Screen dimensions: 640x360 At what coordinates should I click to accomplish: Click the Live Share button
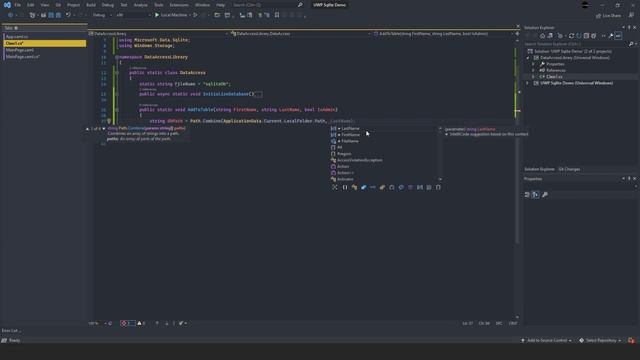(608, 16)
